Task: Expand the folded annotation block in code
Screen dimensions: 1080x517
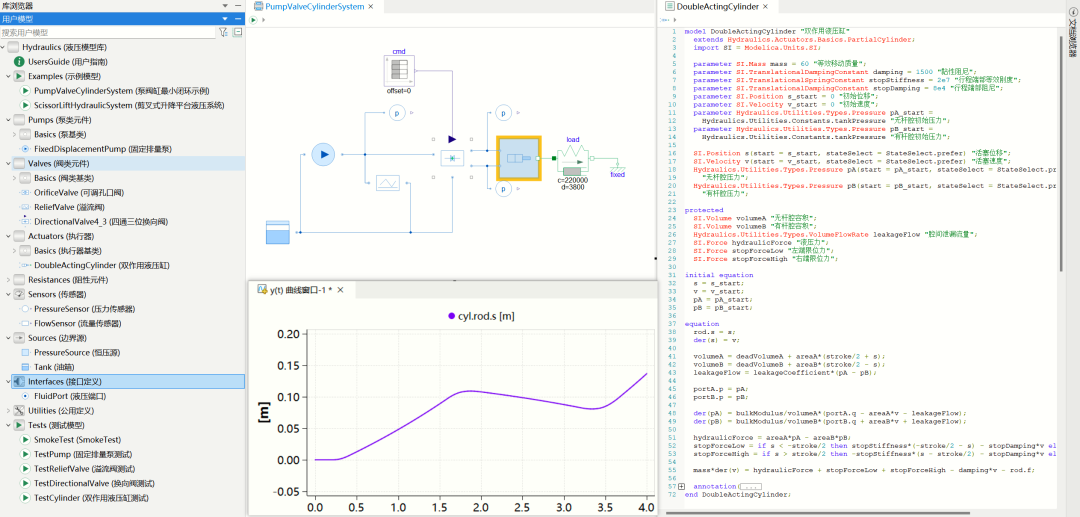Action: tap(682, 487)
